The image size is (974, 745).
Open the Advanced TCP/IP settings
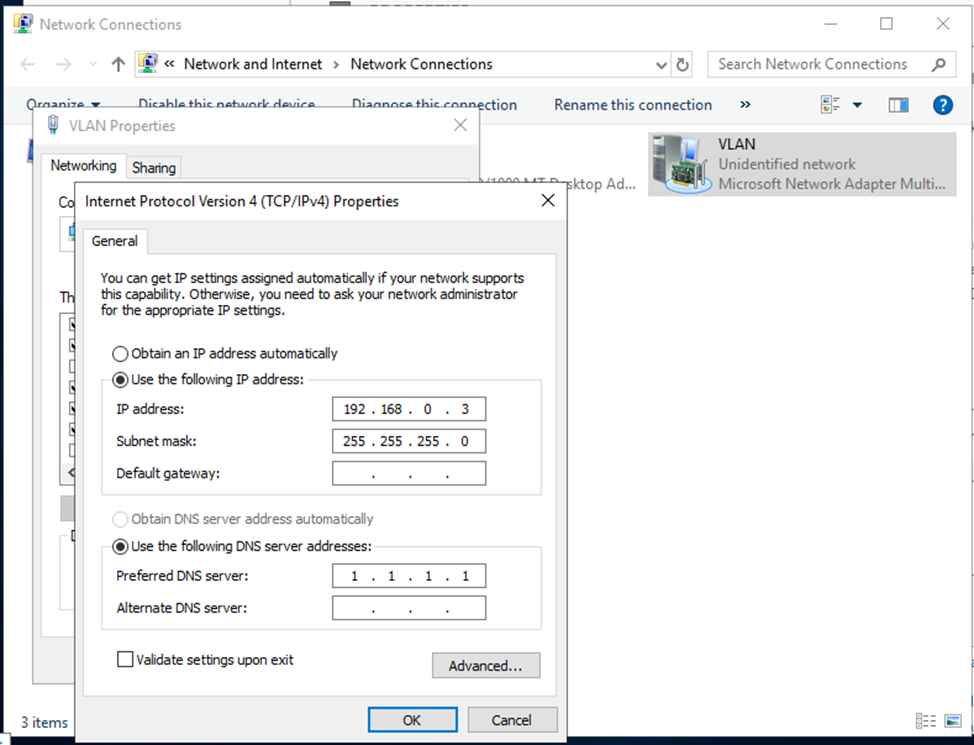486,665
